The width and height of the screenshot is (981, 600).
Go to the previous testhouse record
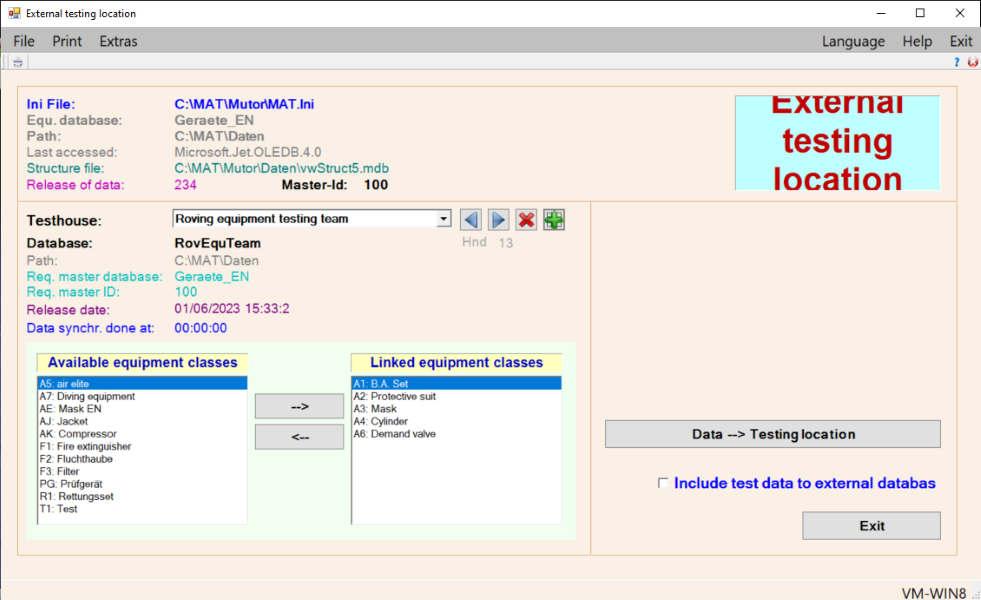pyautogui.click(x=471, y=219)
